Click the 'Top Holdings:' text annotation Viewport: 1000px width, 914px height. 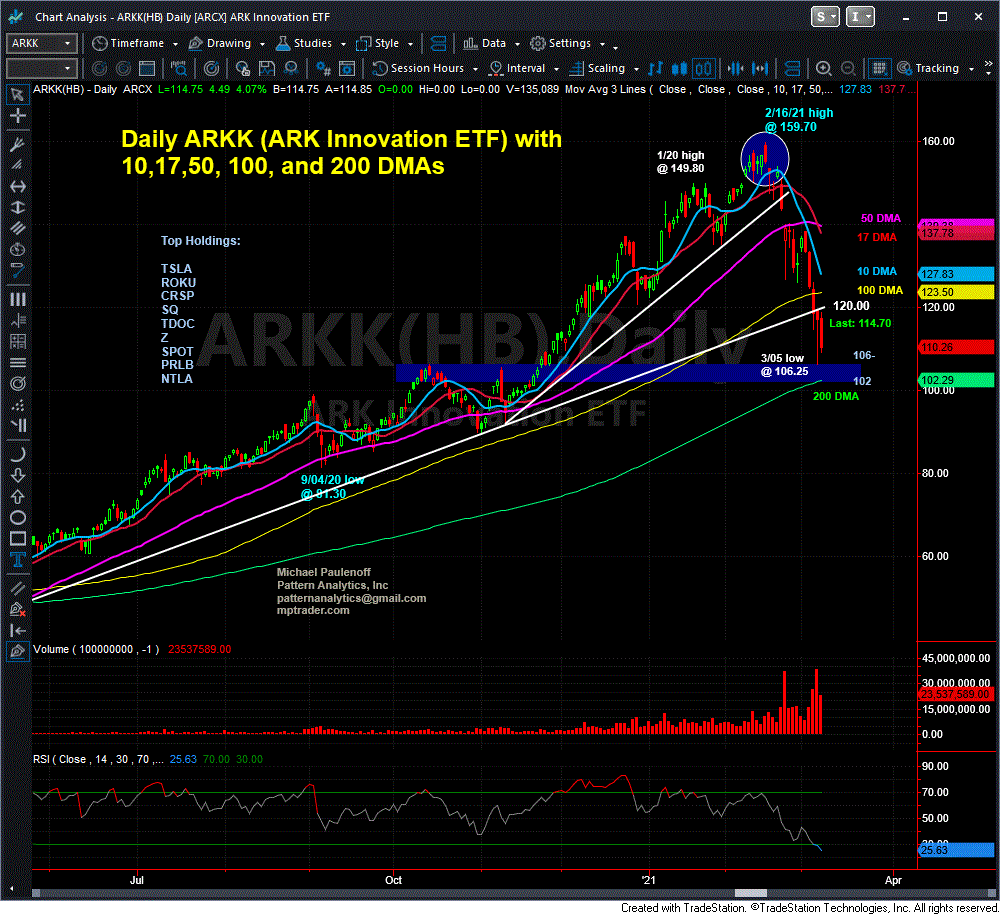pos(200,241)
